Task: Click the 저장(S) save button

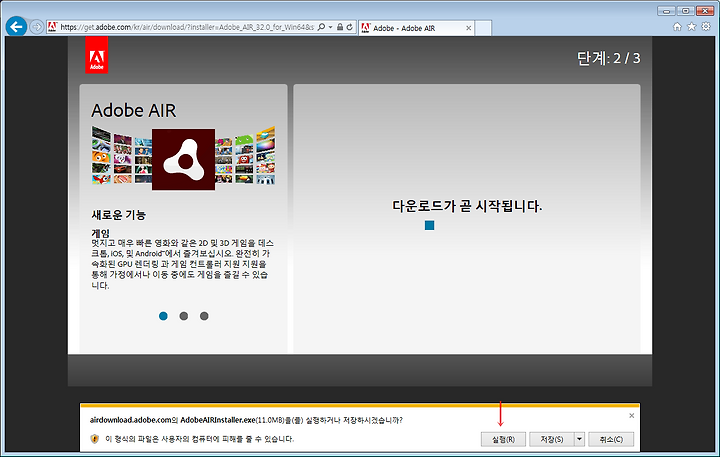Action: pyautogui.click(x=551, y=440)
